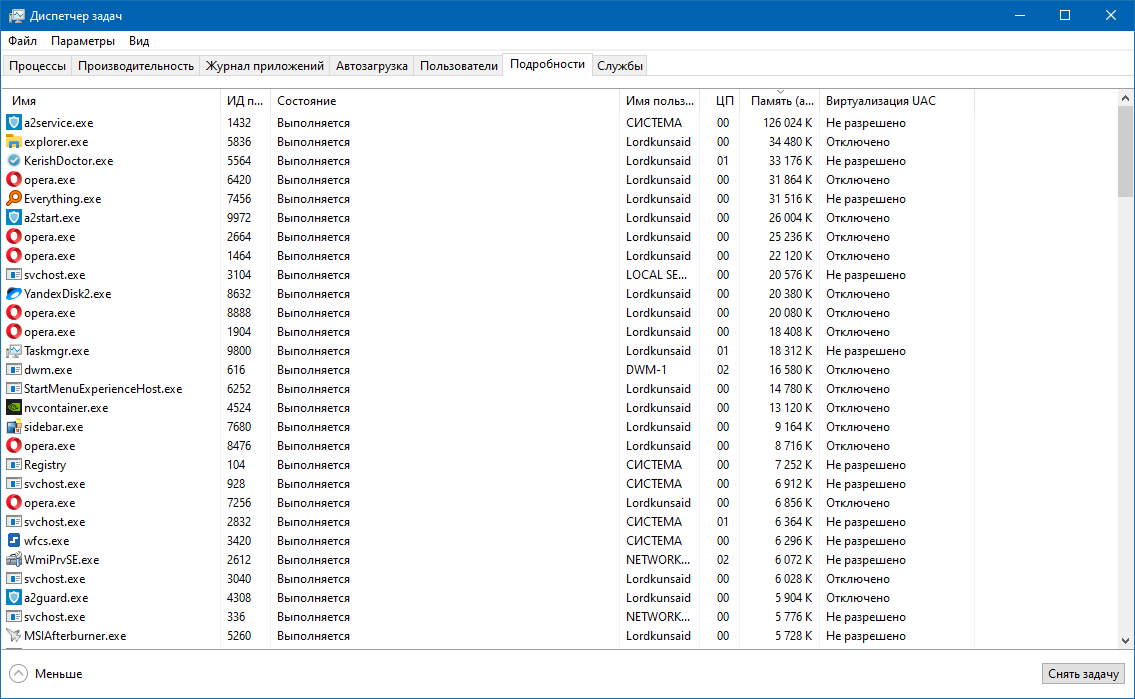Click the KerishDoctor.exe process icon
The height and width of the screenshot is (699, 1135).
14,161
